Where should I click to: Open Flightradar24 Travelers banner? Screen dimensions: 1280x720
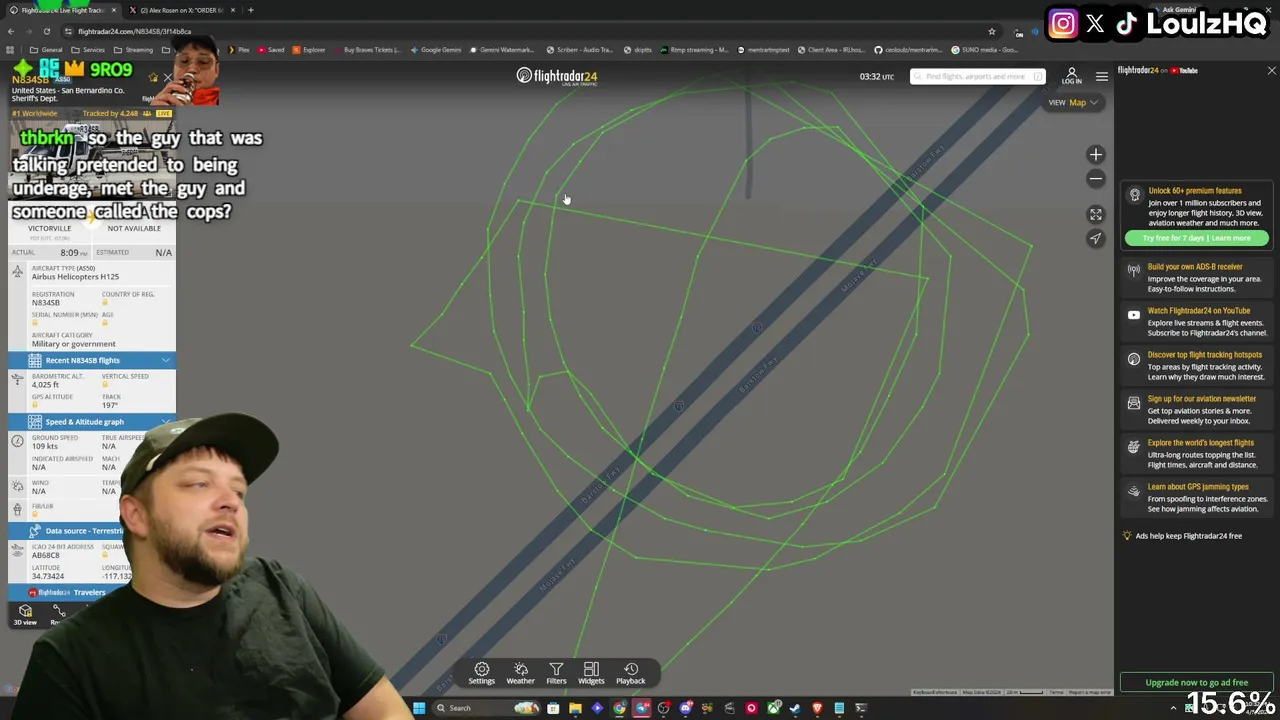point(68,593)
